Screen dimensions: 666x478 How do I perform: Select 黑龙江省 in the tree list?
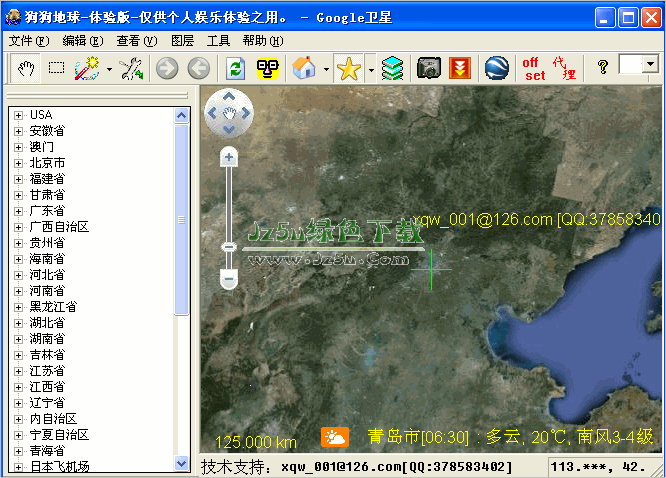(53, 307)
